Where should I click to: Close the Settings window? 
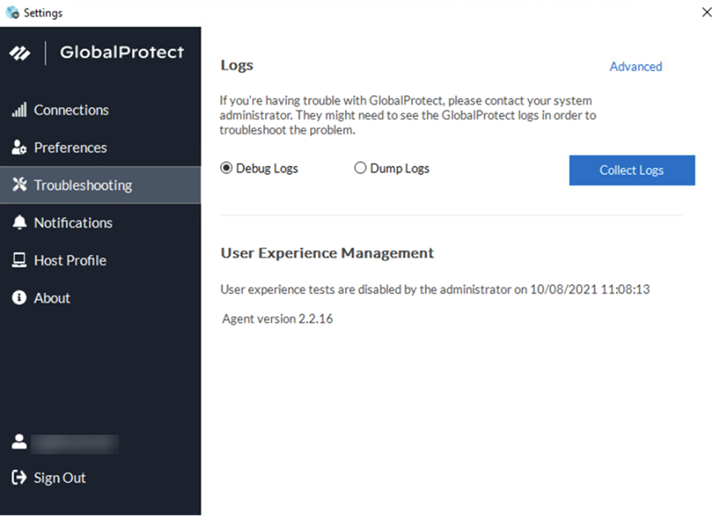pos(705,13)
